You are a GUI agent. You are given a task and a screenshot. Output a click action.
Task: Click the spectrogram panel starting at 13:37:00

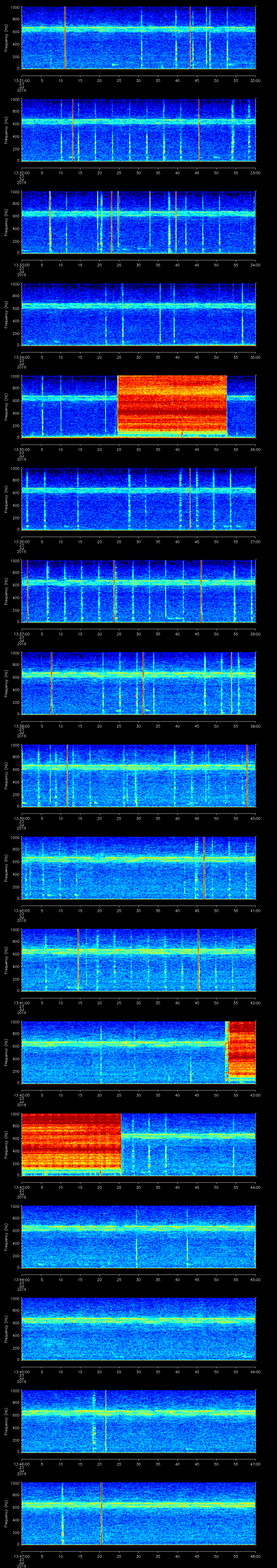pos(139,591)
